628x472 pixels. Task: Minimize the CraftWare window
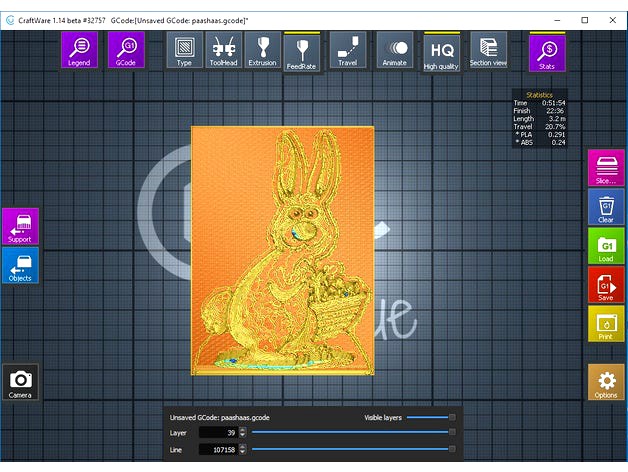click(x=557, y=20)
